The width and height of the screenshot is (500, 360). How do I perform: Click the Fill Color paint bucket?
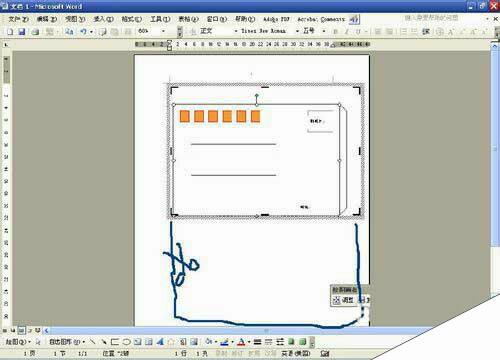point(209,342)
